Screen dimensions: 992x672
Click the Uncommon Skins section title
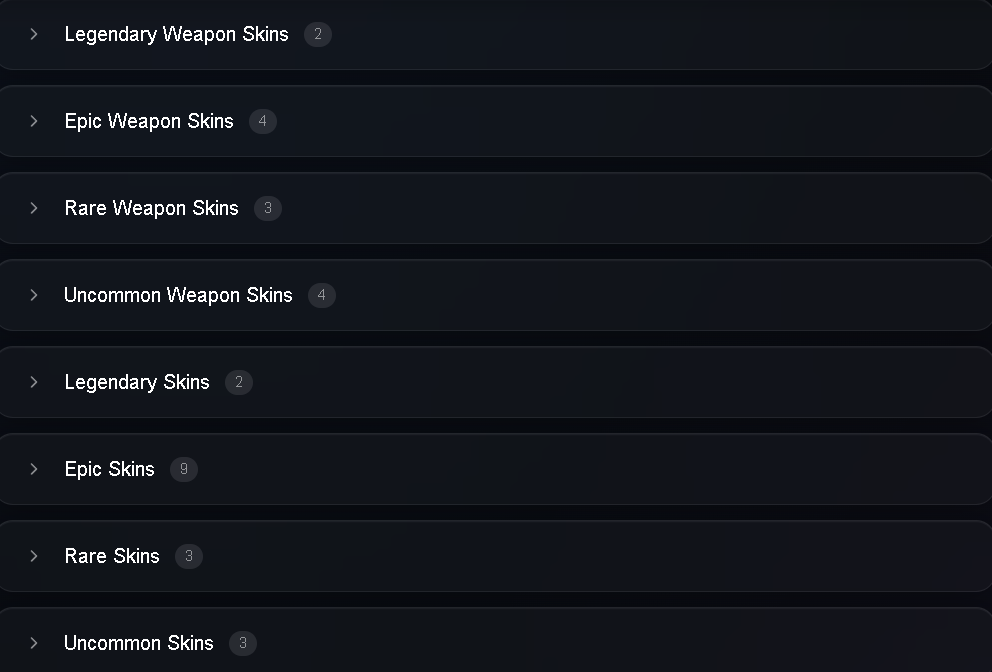[139, 643]
